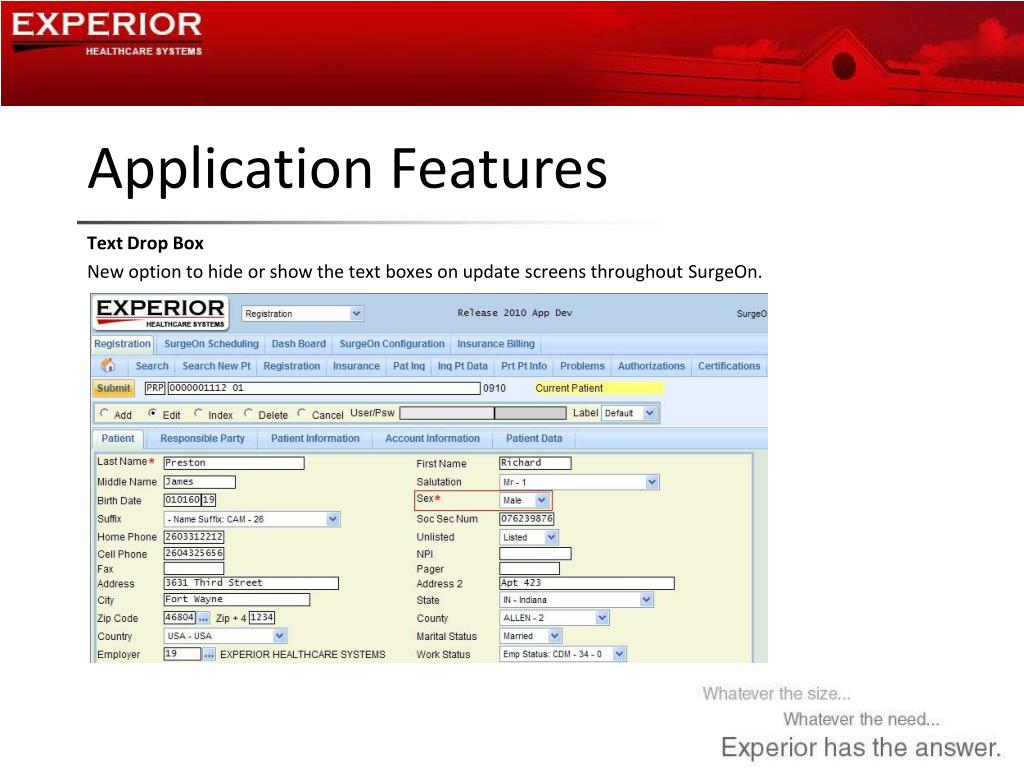The image size is (1024, 768).
Task: Click the empty NPI field
Action: tap(536, 554)
